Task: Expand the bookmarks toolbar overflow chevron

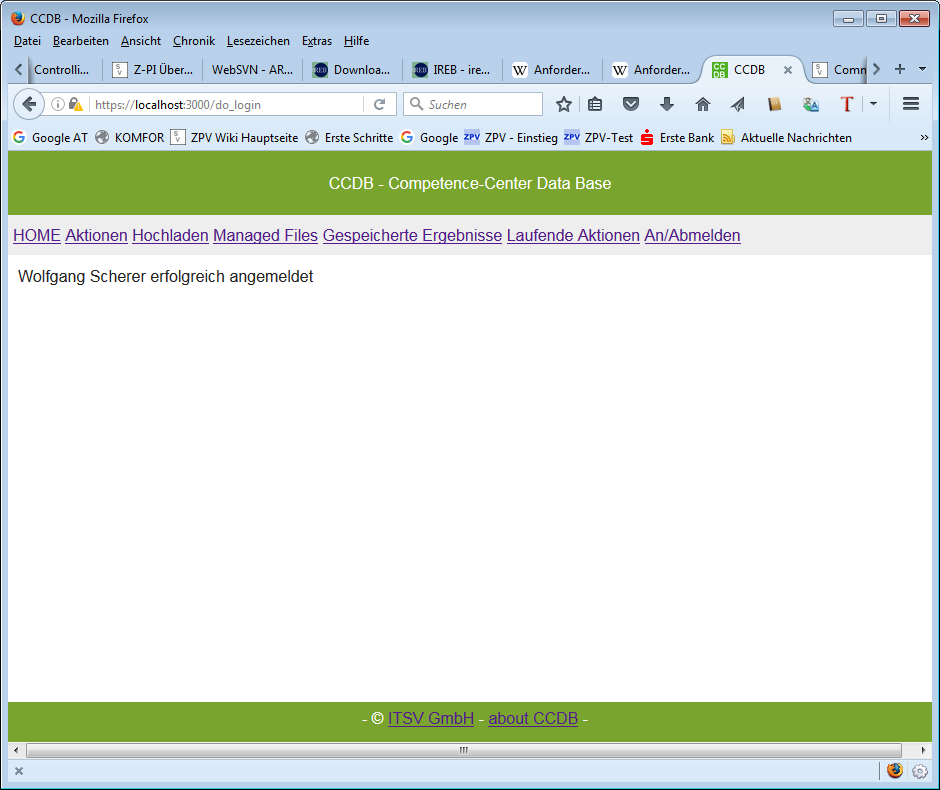Action: coord(923,138)
